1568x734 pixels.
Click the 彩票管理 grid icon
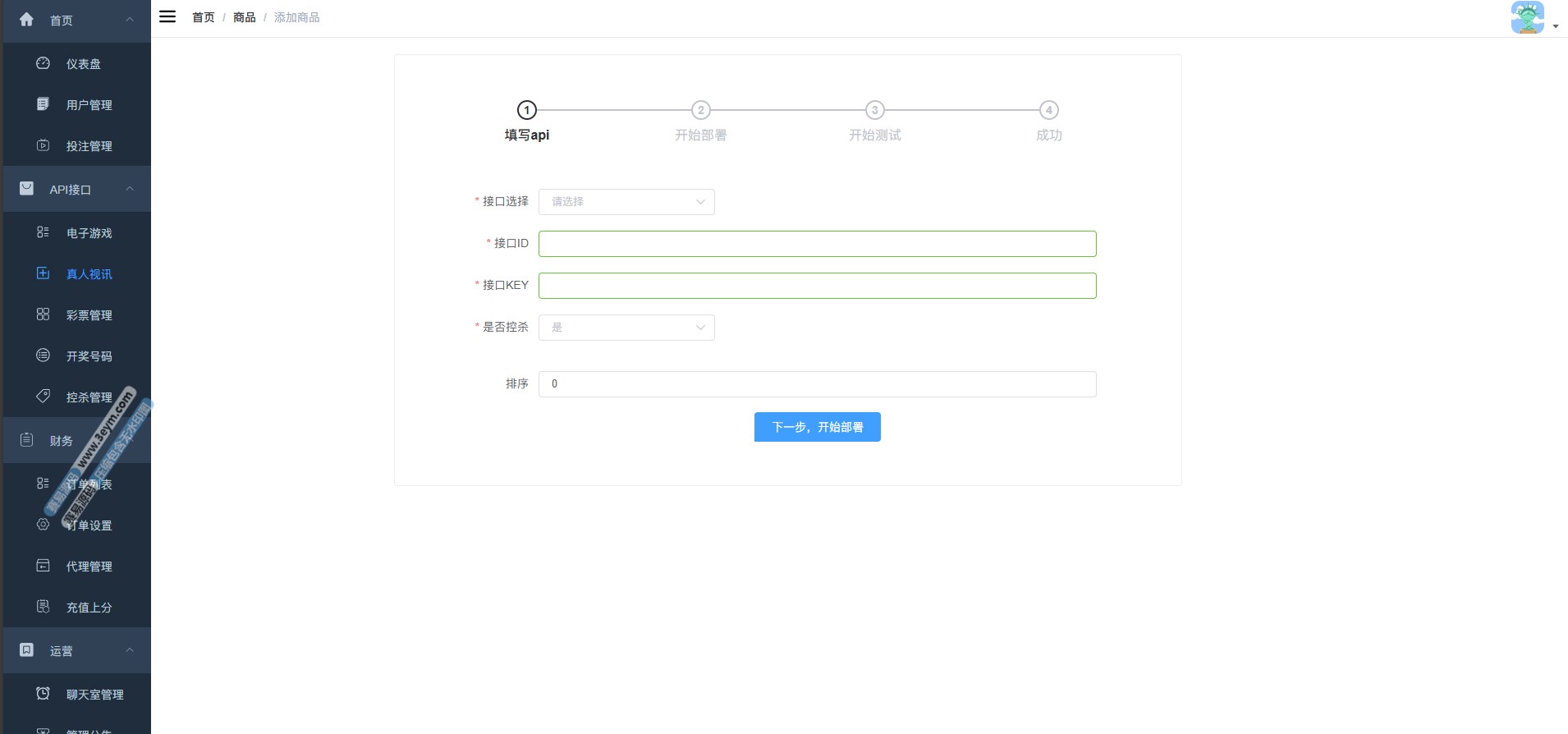44,314
